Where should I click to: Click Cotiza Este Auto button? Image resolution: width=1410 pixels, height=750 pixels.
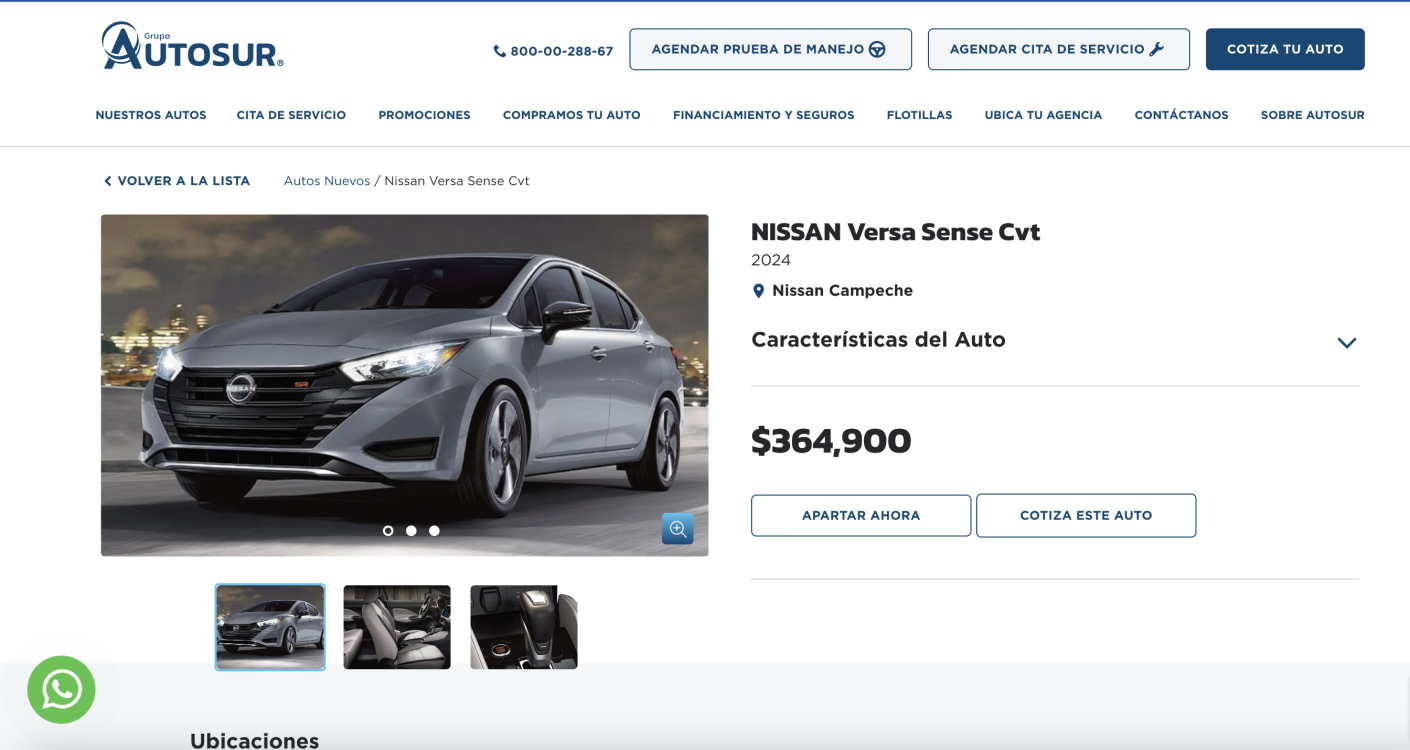[x=1086, y=516]
